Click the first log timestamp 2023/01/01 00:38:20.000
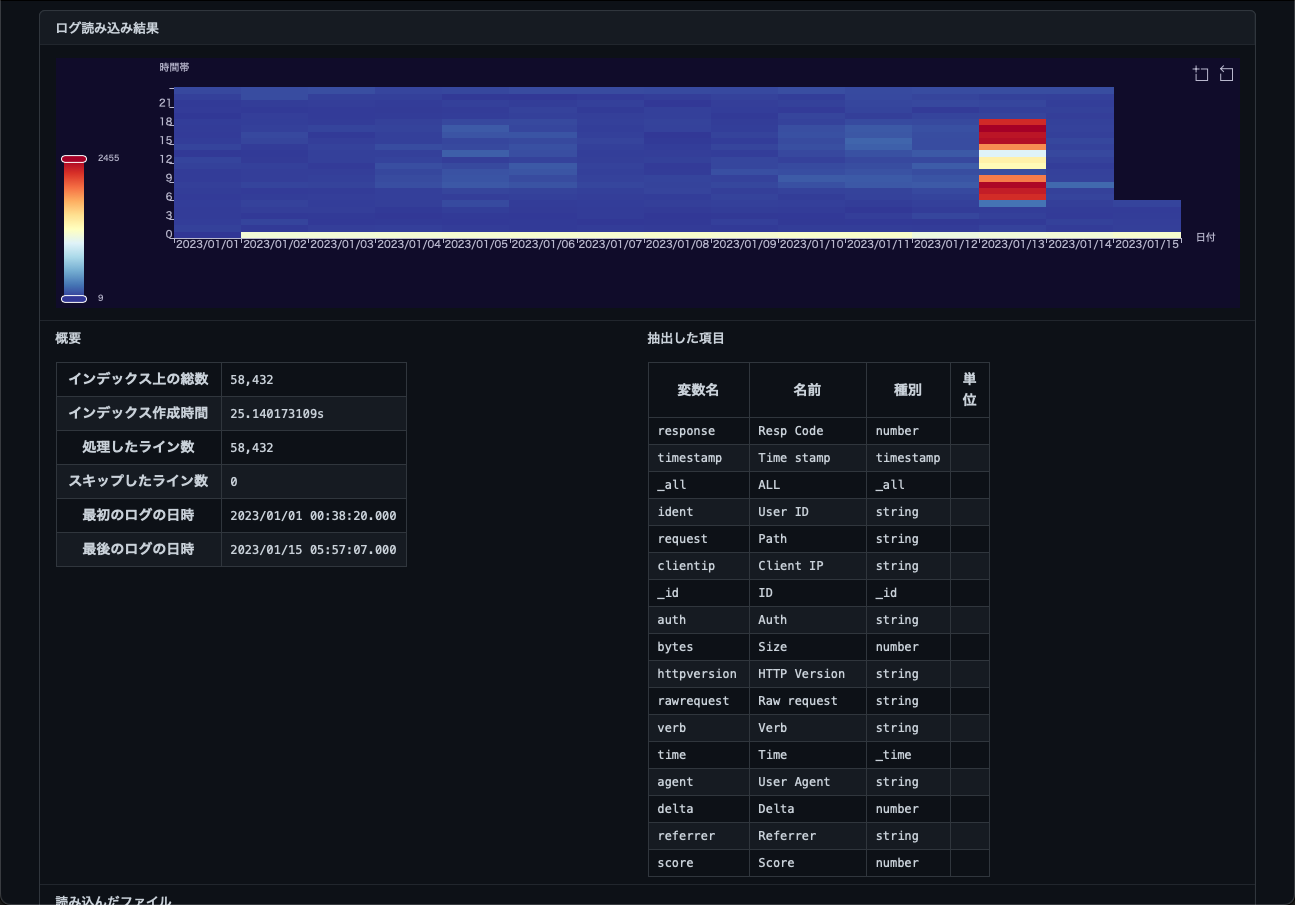The width and height of the screenshot is (1295, 905). 313,516
